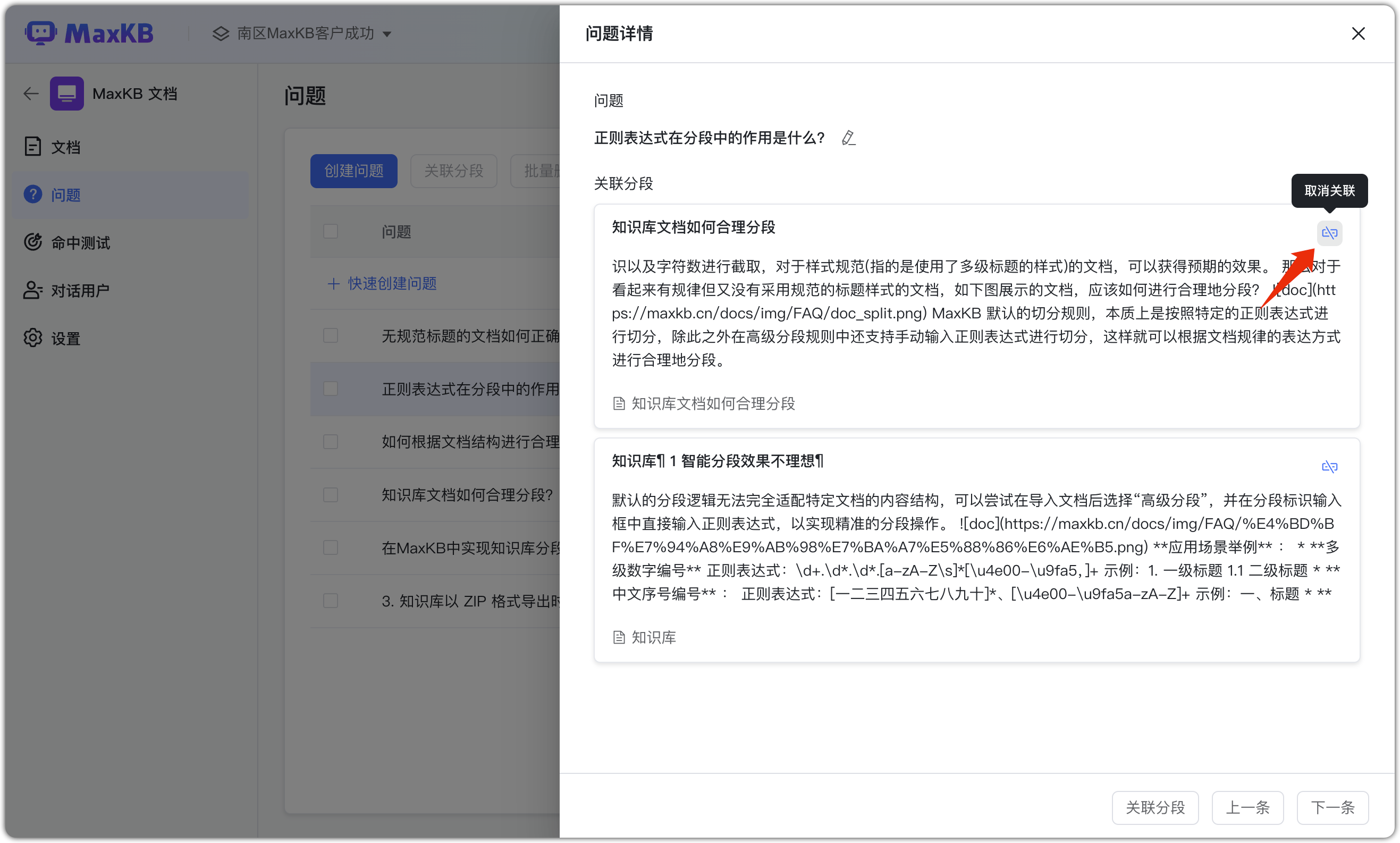Click the 创建问题 button
Viewport: 1400px width, 843px height.
353,171
